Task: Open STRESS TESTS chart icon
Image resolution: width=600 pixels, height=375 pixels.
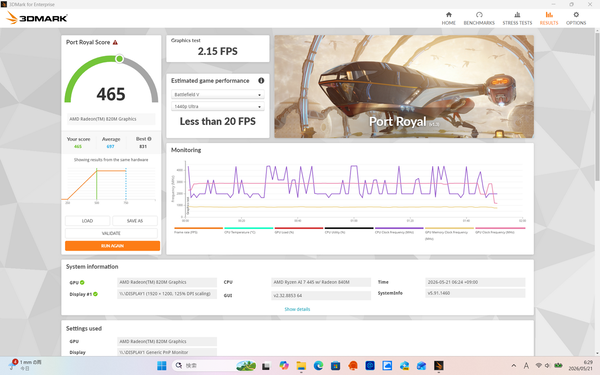Action: (517, 15)
